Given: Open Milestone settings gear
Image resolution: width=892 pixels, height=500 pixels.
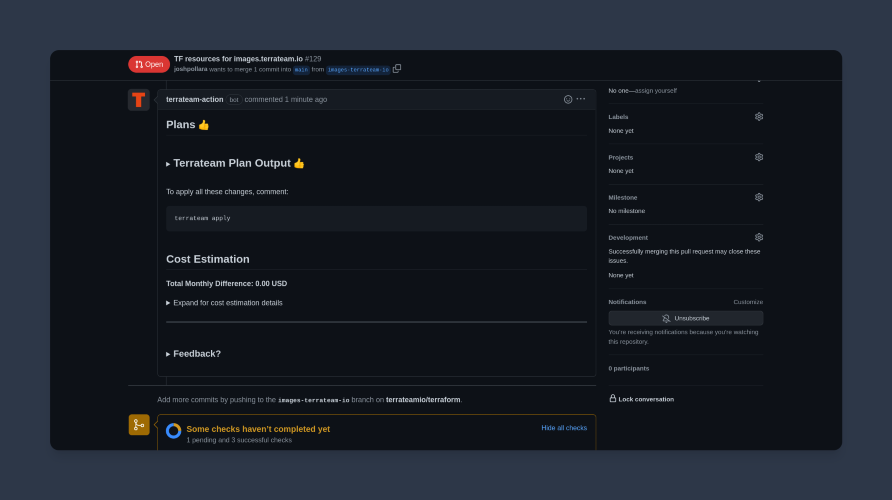Looking at the screenshot, I should point(759,197).
